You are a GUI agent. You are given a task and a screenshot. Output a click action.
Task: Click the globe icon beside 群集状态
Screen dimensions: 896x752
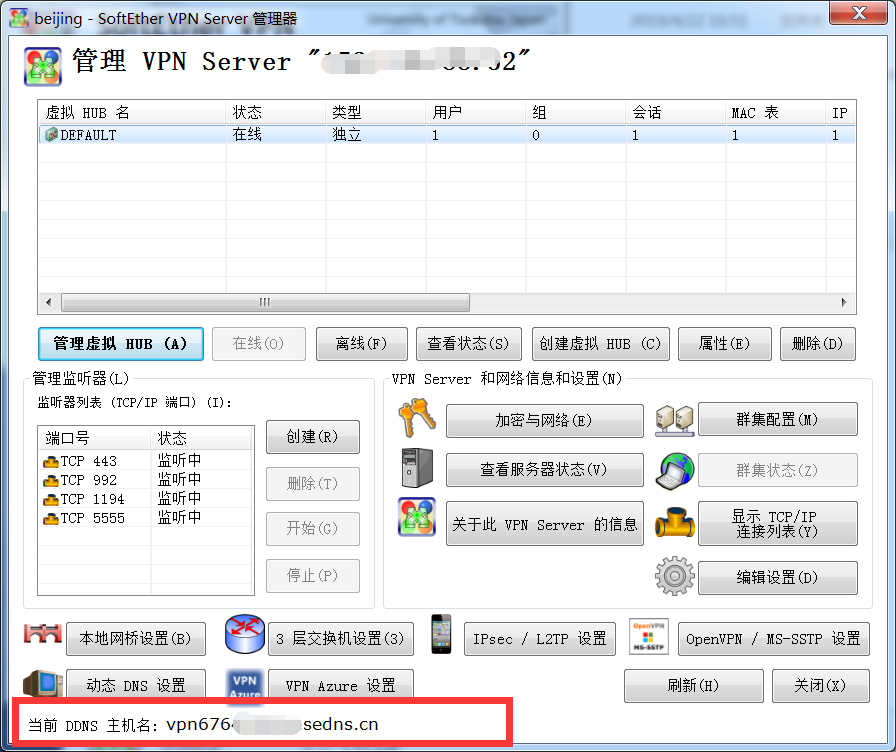pyautogui.click(x=674, y=470)
